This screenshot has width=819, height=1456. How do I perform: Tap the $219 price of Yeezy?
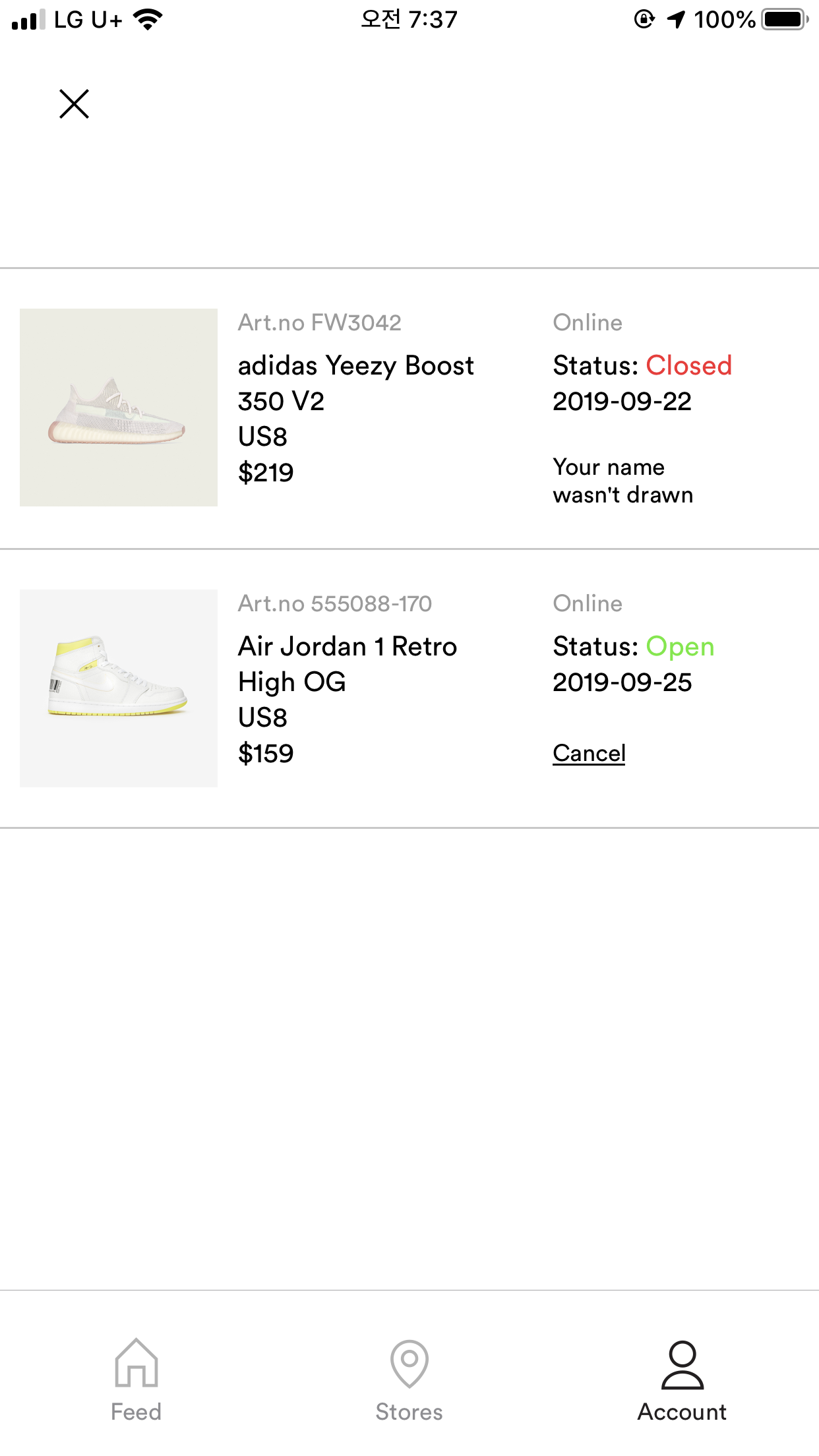click(266, 473)
